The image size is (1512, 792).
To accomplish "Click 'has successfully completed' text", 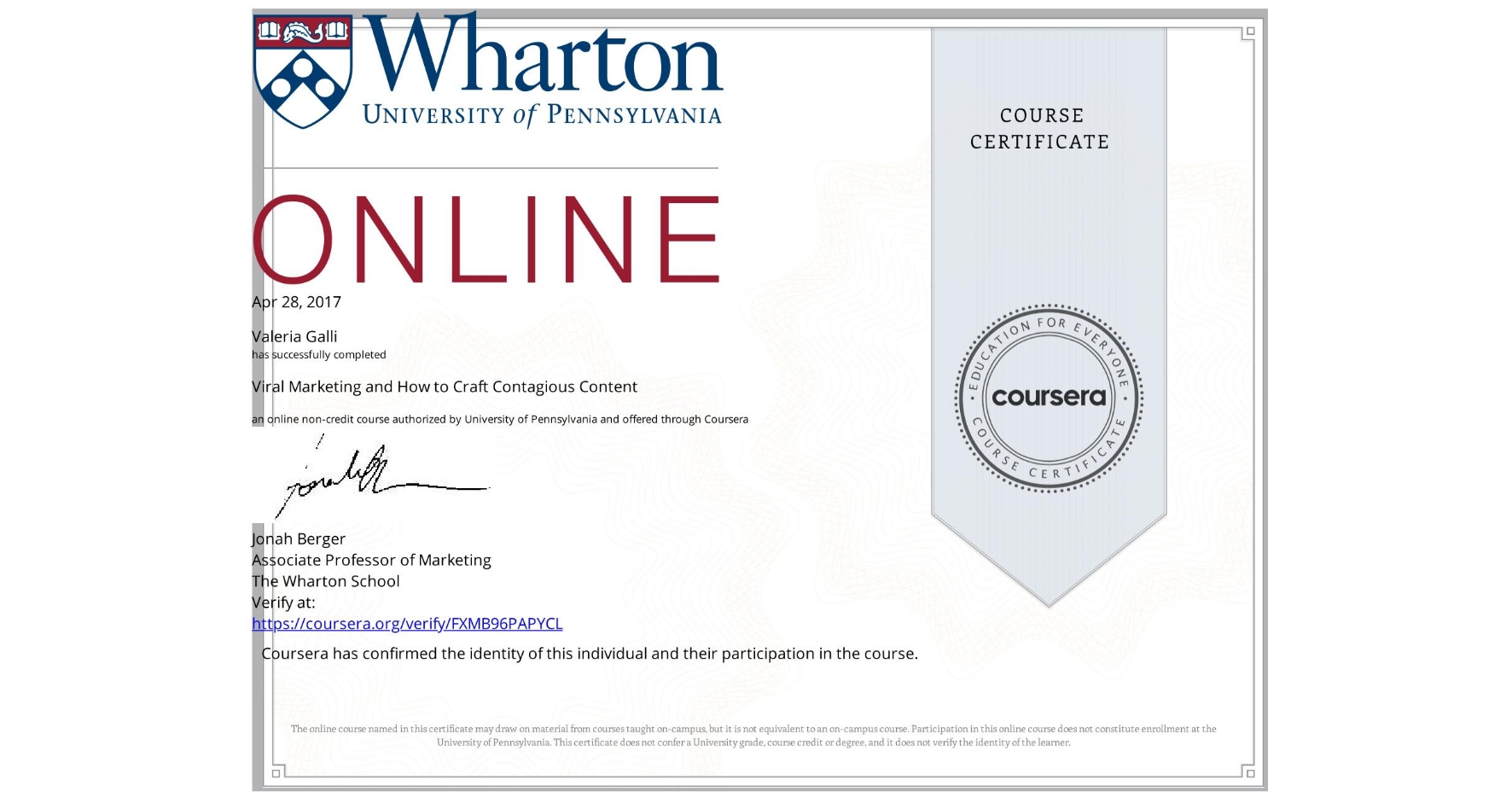I will pos(319,355).
